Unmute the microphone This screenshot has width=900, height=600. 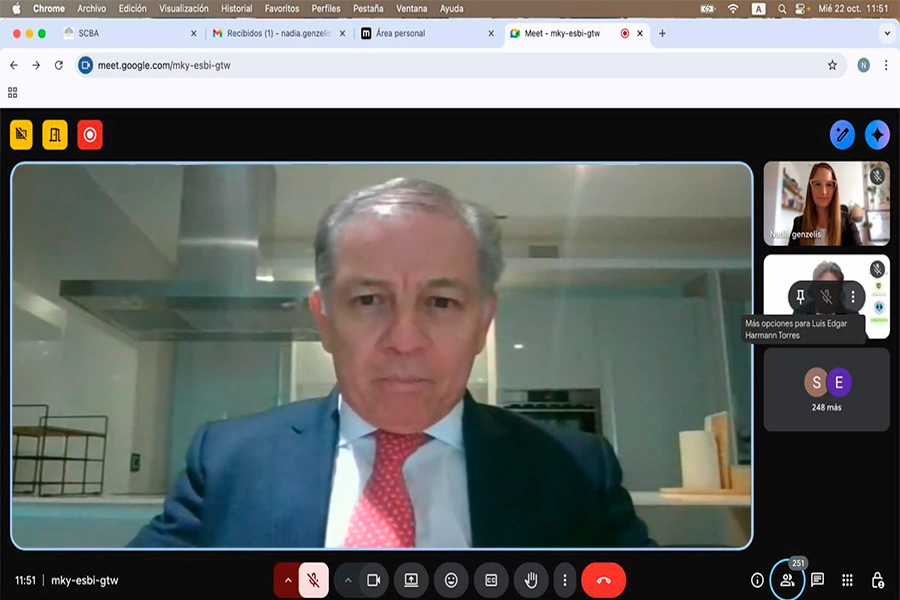click(x=314, y=580)
